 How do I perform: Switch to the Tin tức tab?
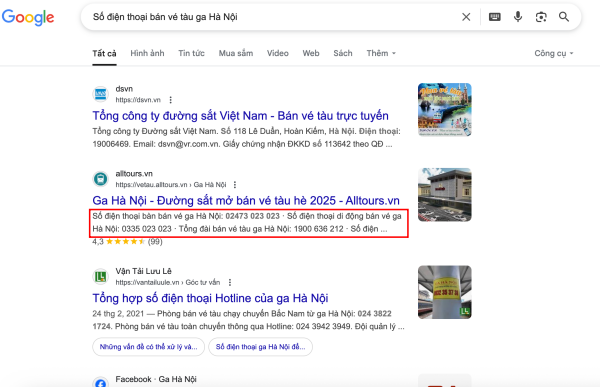(x=191, y=53)
